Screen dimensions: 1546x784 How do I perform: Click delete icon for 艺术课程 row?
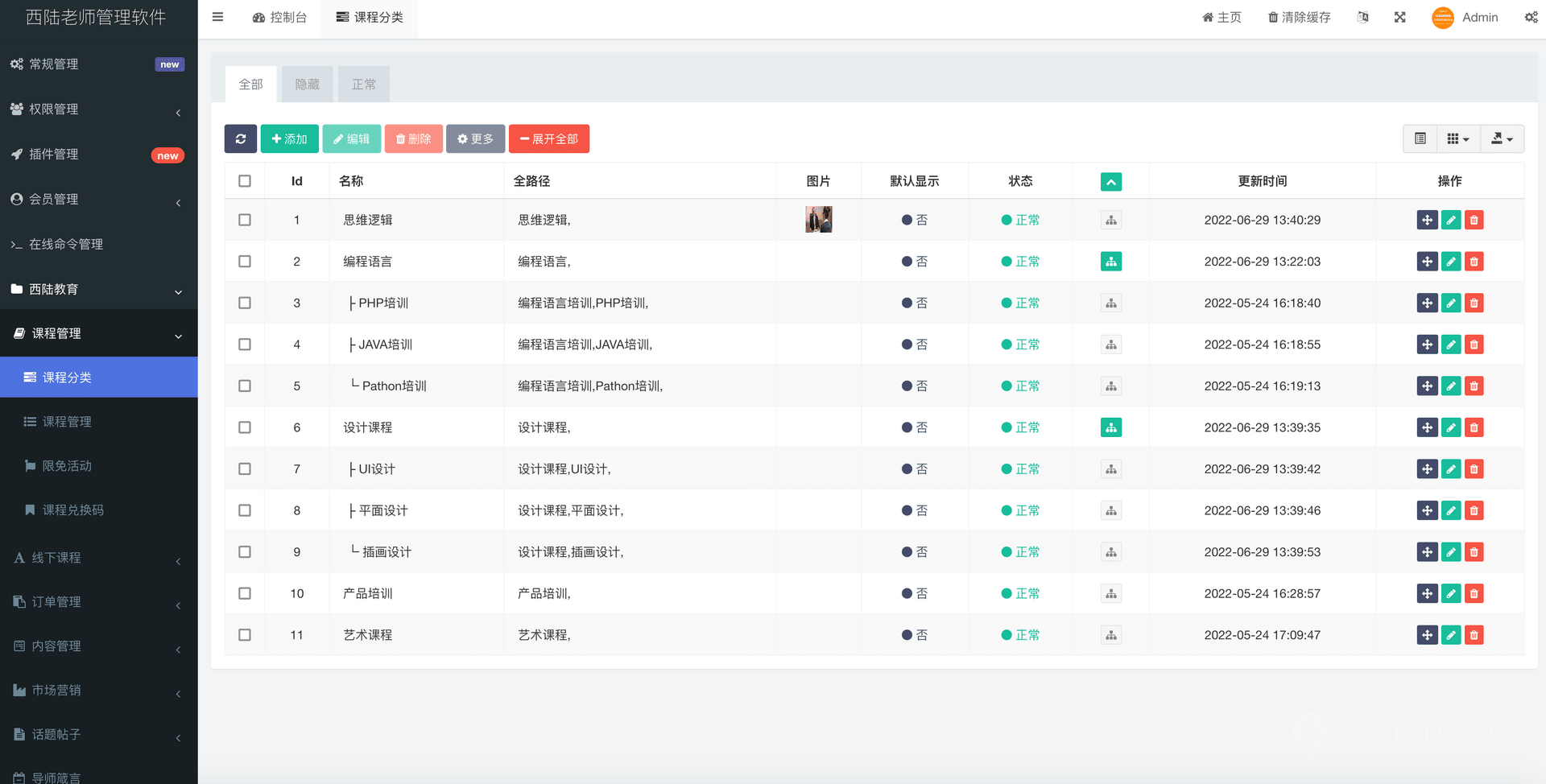pyautogui.click(x=1474, y=635)
